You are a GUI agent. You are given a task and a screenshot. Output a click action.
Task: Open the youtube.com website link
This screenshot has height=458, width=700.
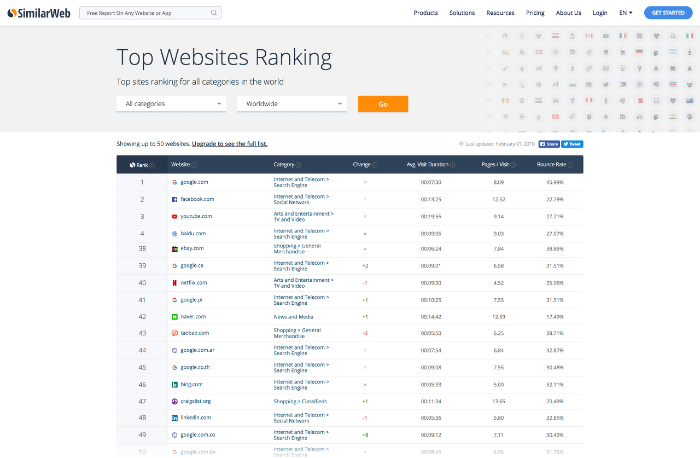click(x=196, y=217)
